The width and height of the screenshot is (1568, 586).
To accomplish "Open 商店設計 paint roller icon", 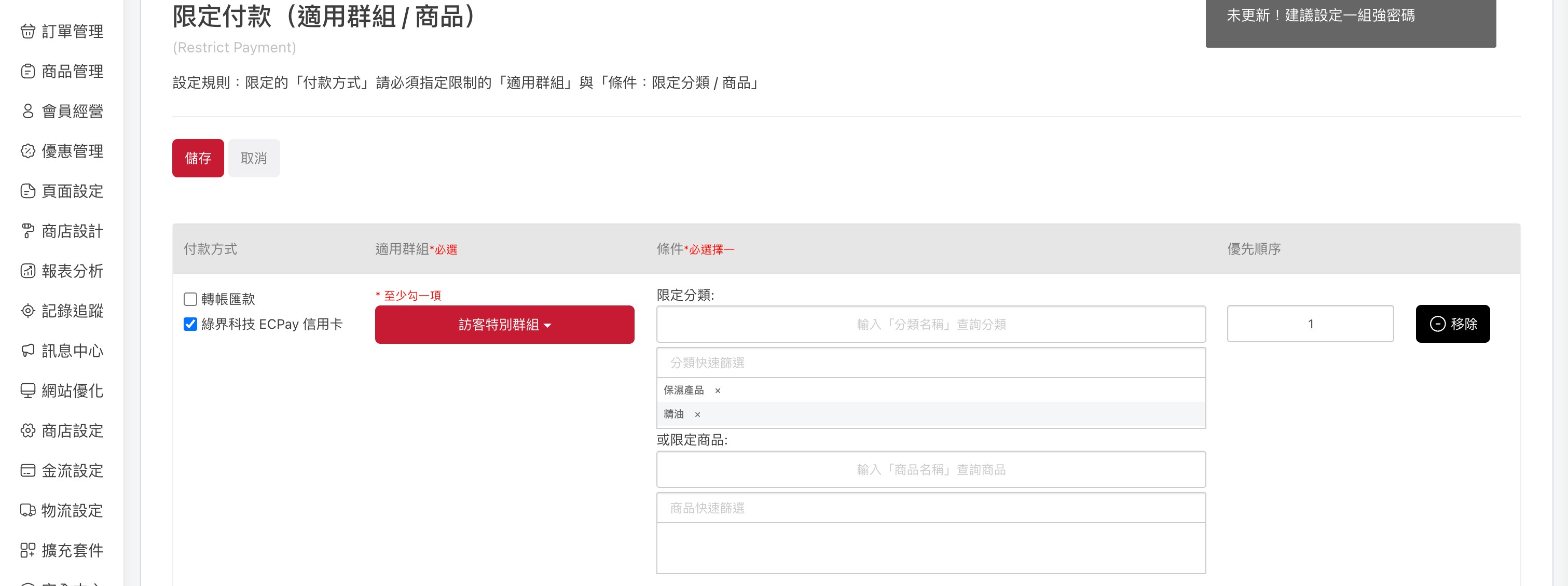I will coord(27,231).
